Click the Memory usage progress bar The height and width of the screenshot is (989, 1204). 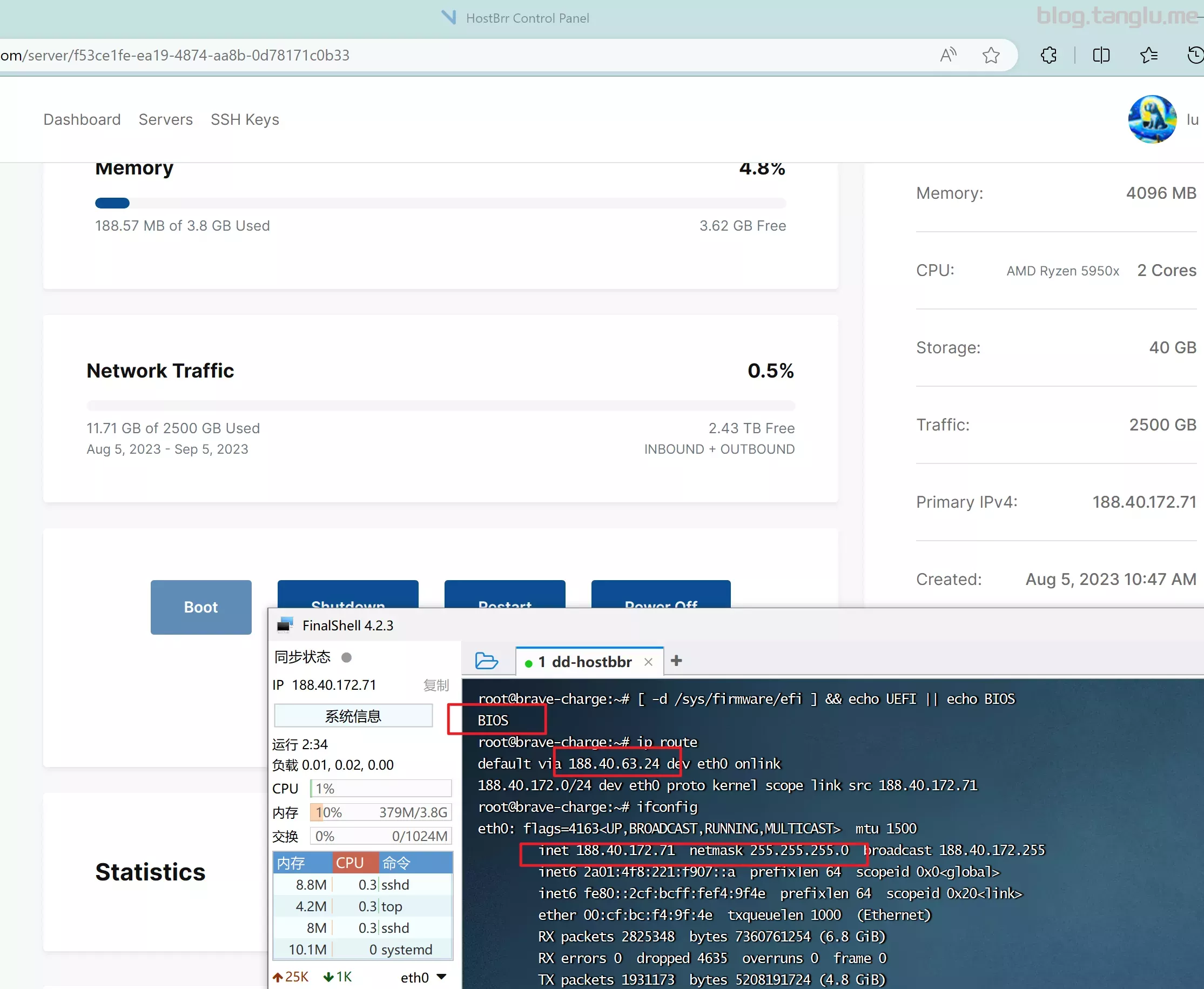coord(440,203)
